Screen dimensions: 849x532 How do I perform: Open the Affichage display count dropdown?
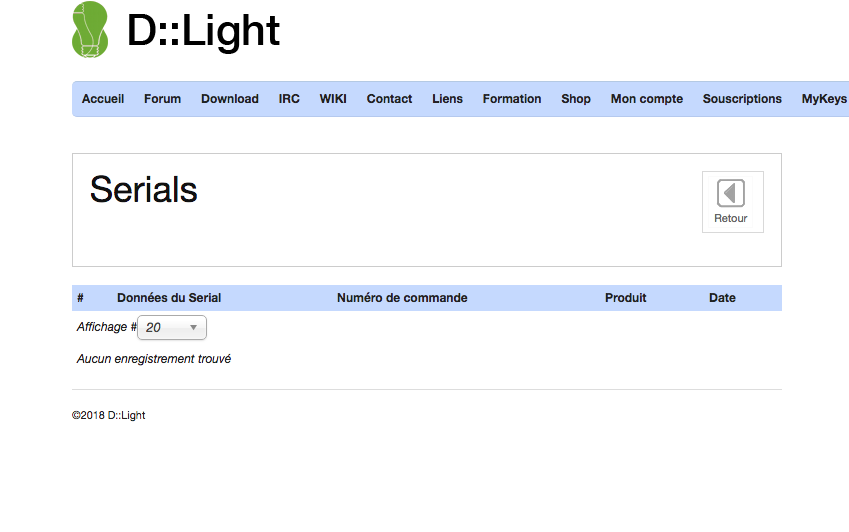click(172, 327)
